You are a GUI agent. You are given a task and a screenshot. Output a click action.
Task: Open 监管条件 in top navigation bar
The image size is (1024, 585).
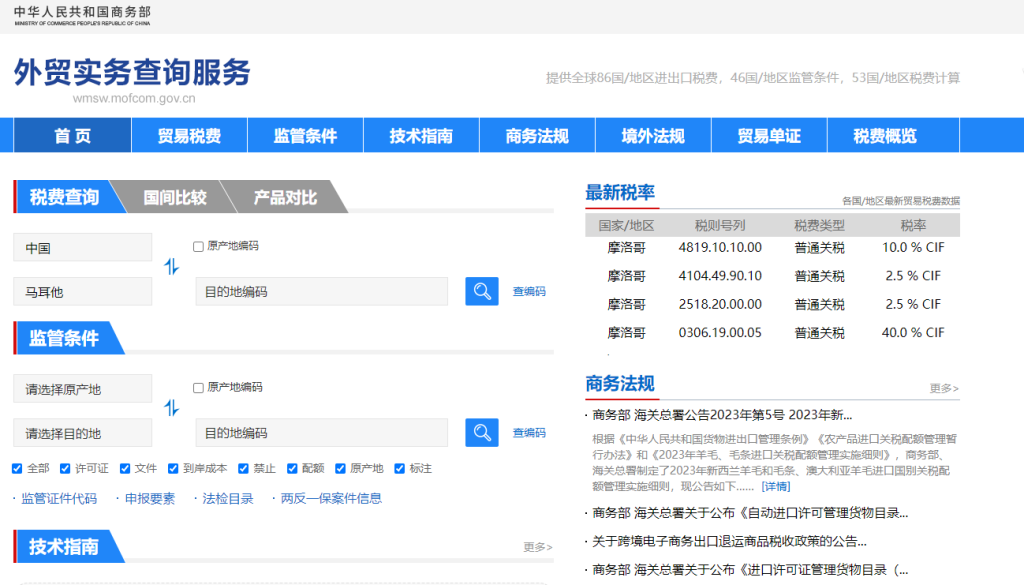coord(305,135)
